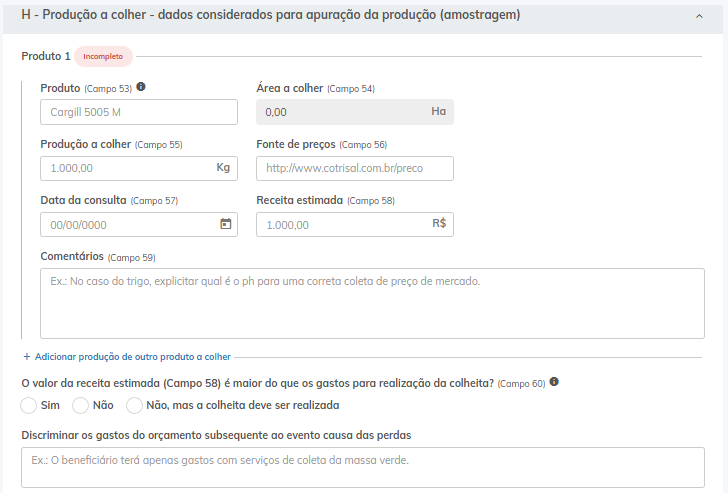Collapse section H Produção a colher

(699, 16)
